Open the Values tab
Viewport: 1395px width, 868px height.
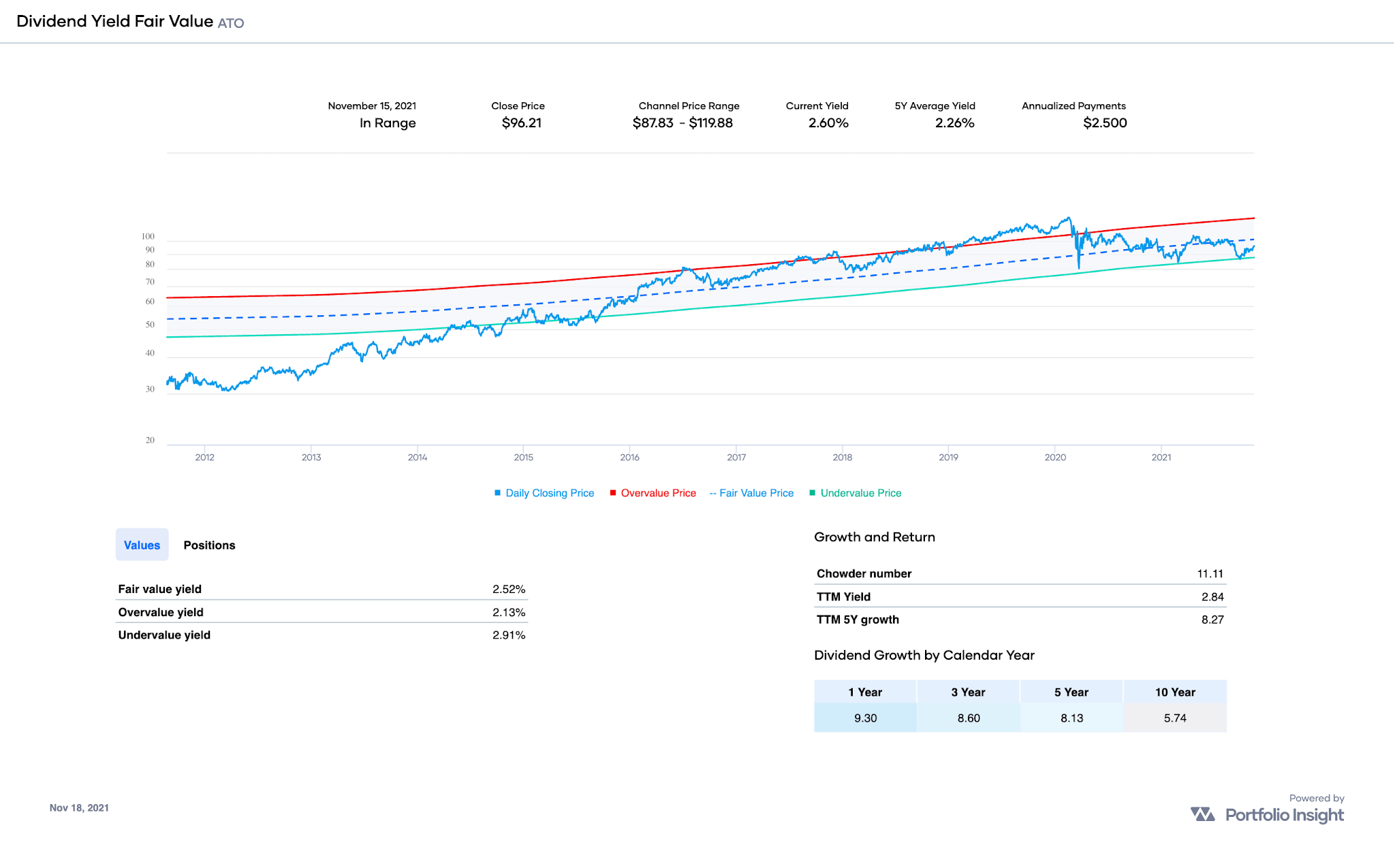(142, 545)
